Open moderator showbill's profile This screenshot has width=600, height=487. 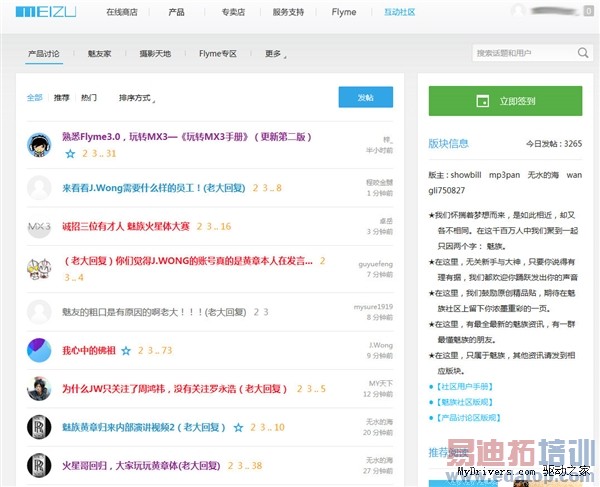tap(466, 175)
